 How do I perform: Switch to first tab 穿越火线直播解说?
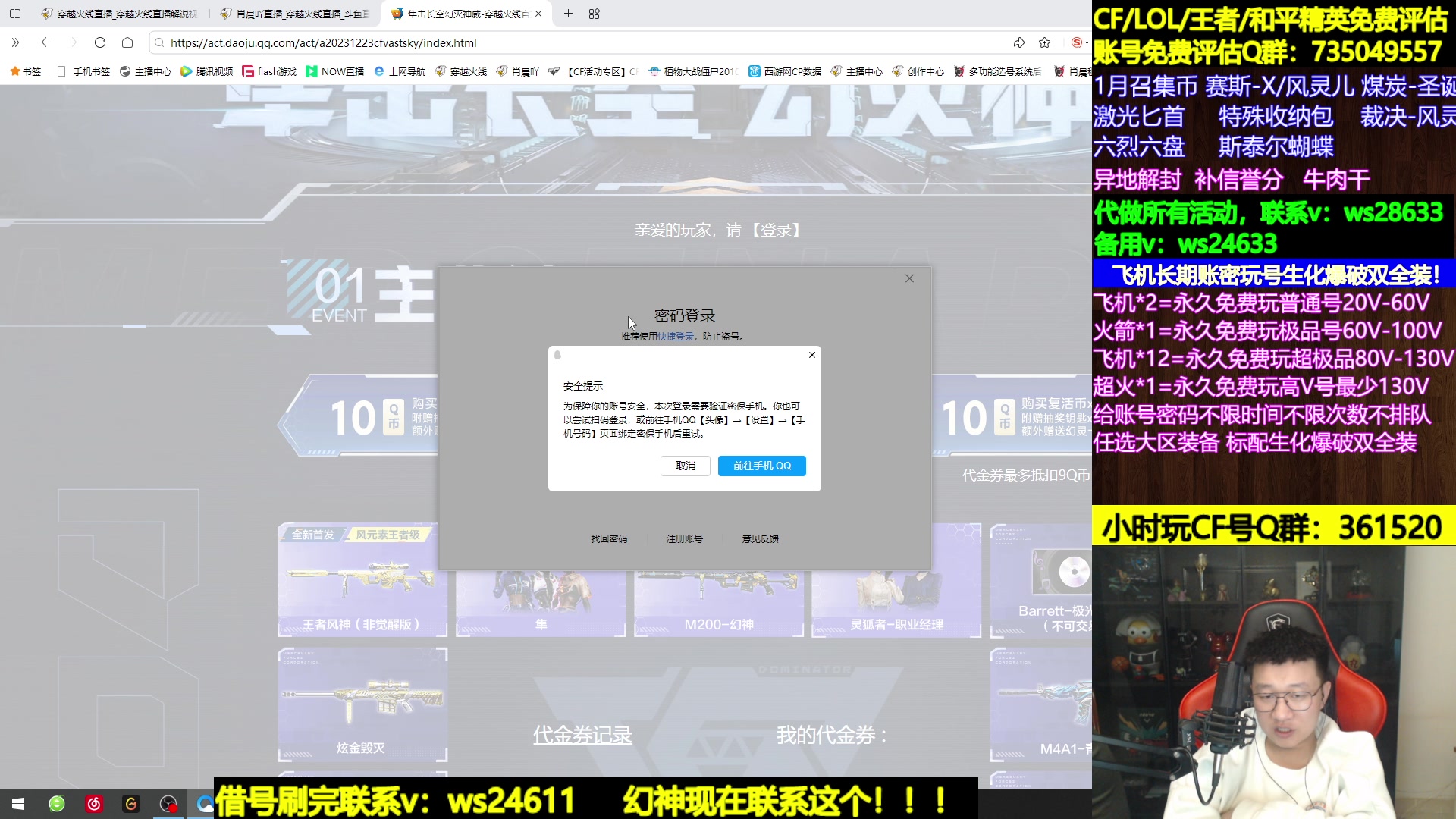click(x=118, y=14)
